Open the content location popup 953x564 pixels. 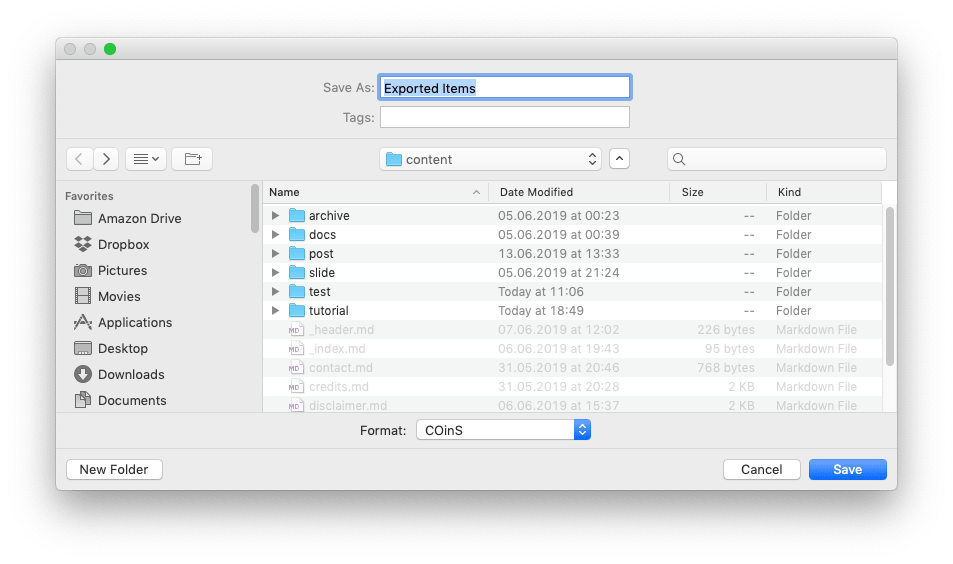(x=490, y=159)
